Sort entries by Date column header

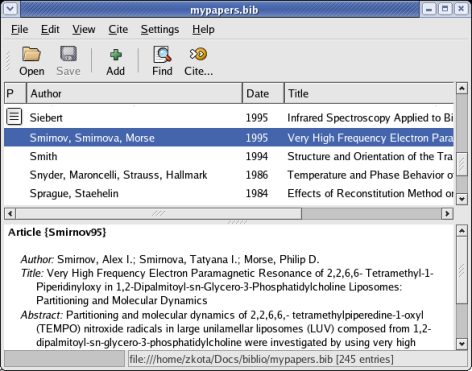[263, 93]
